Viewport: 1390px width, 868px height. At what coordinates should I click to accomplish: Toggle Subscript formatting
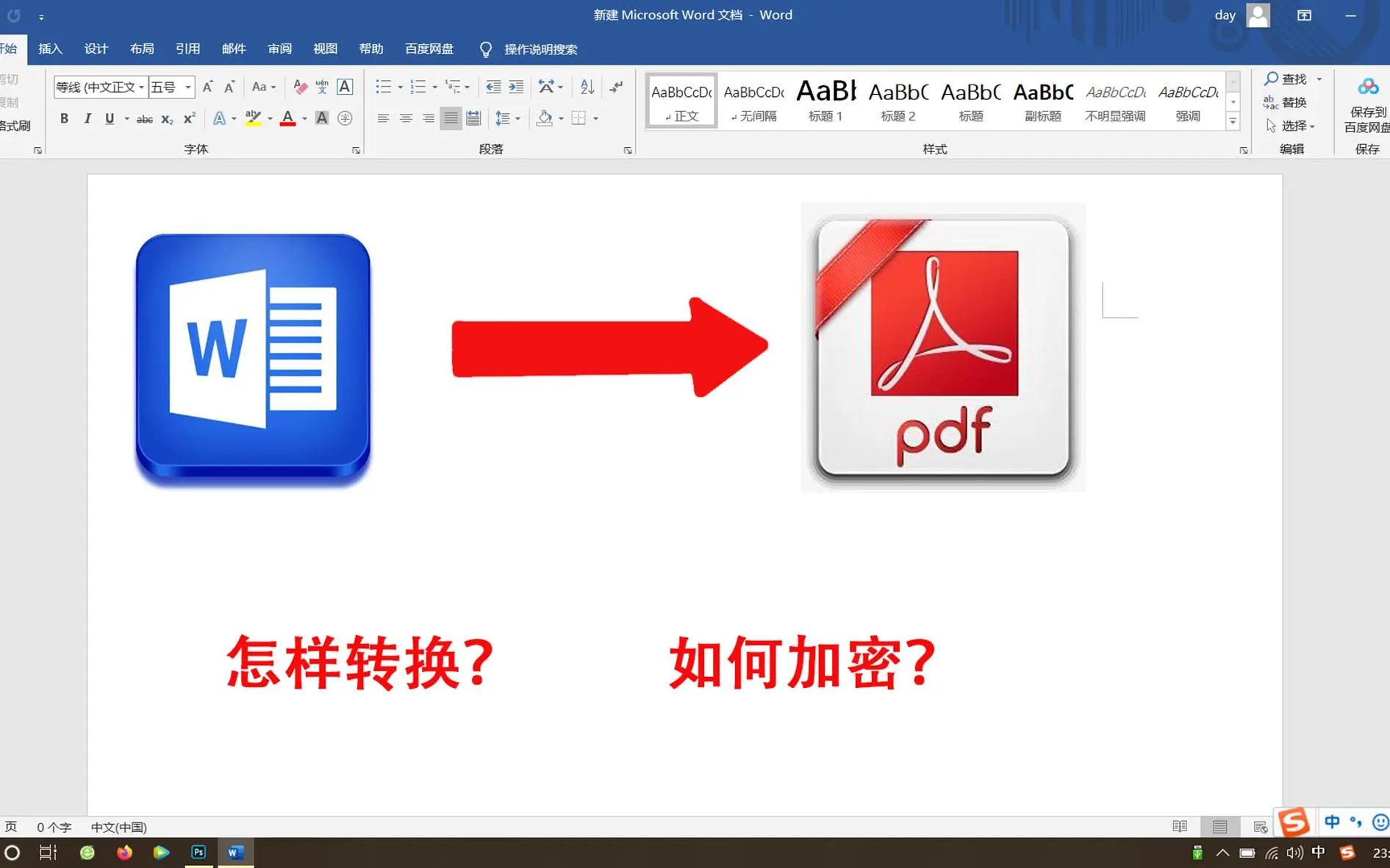click(x=167, y=118)
